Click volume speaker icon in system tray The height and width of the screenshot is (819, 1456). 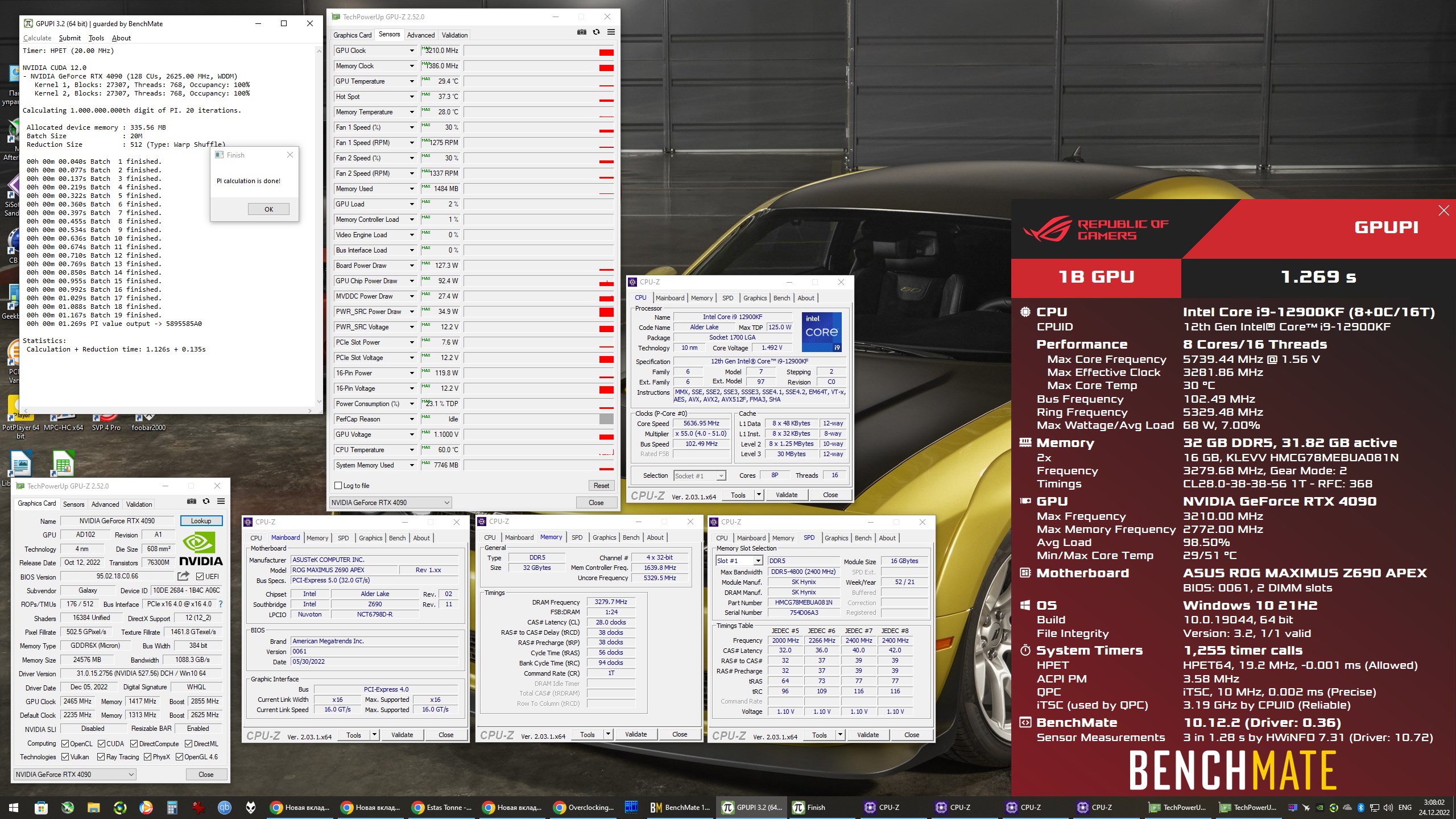[x=1388, y=808]
